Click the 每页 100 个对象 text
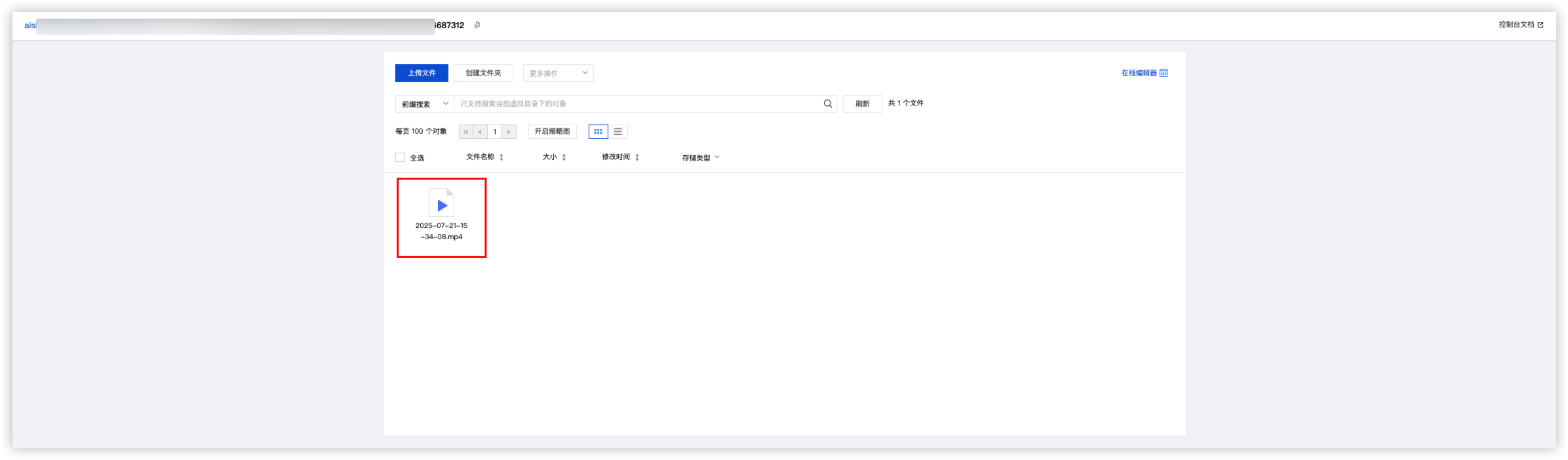Image resolution: width=1568 pixels, height=460 pixels. click(421, 132)
